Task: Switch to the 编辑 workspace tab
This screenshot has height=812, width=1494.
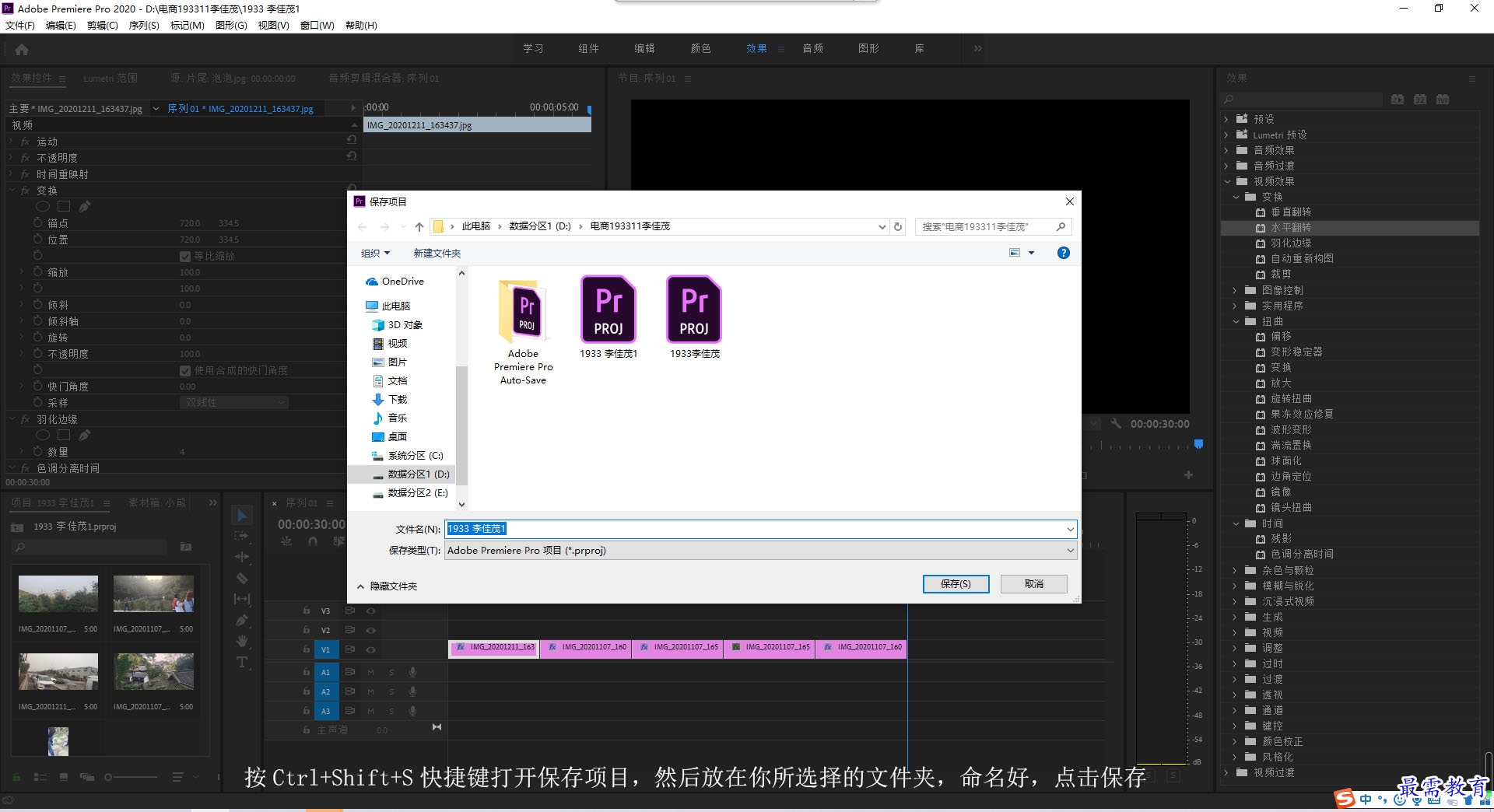Action: pyautogui.click(x=644, y=48)
